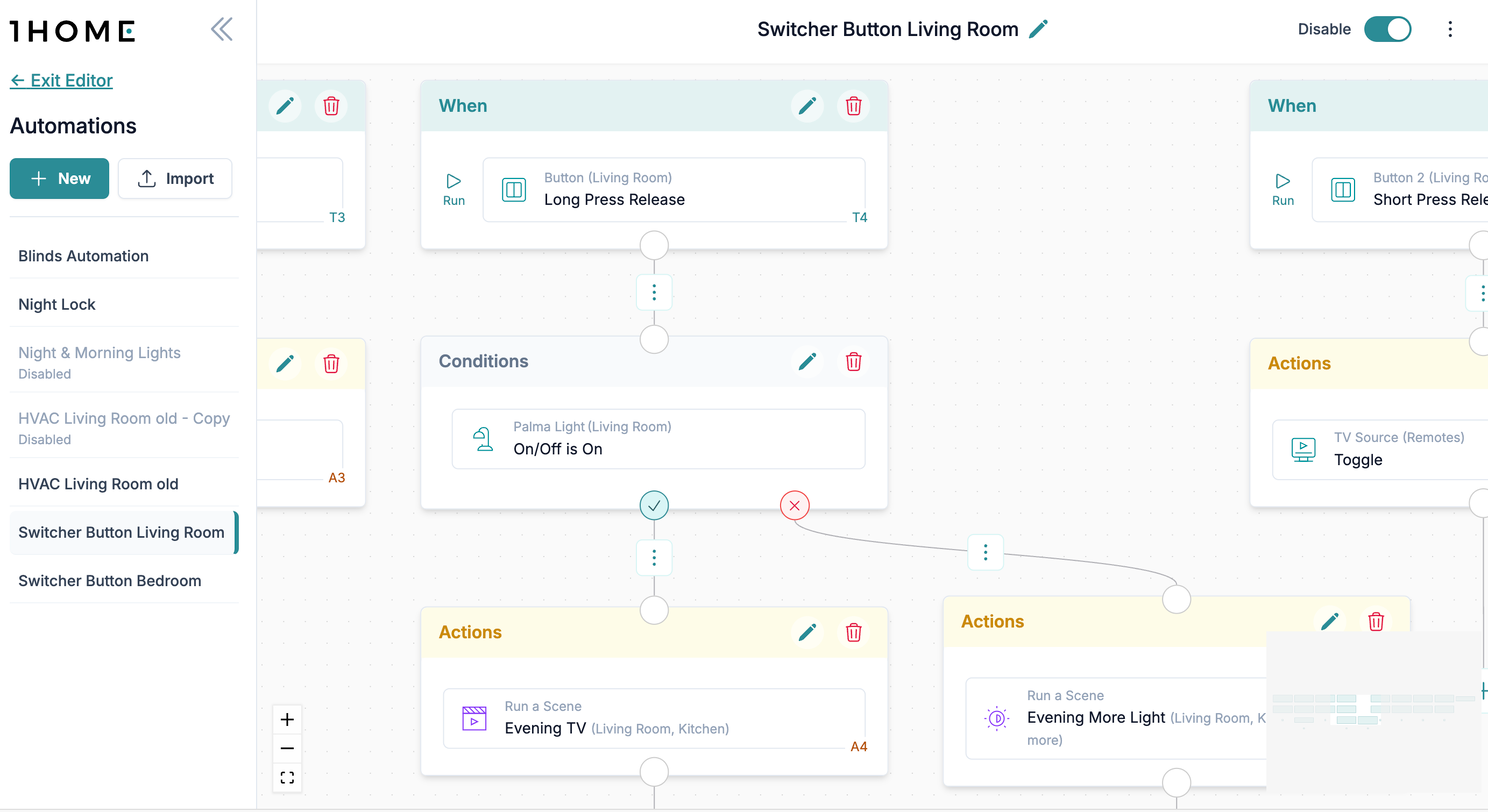This screenshot has width=1488, height=812.
Task: Open connector options below the Long Press trigger
Action: pyautogui.click(x=654, y=292)
